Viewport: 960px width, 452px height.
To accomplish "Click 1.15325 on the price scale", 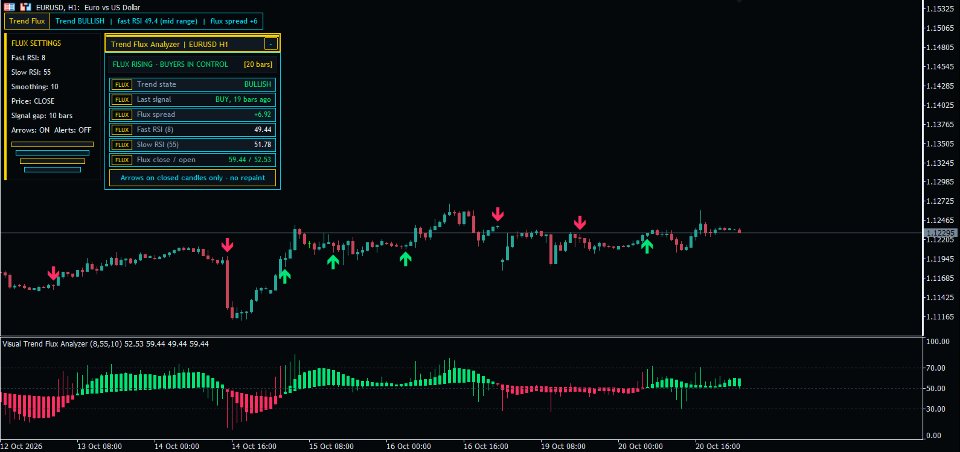I will click(x=940, y=9).
